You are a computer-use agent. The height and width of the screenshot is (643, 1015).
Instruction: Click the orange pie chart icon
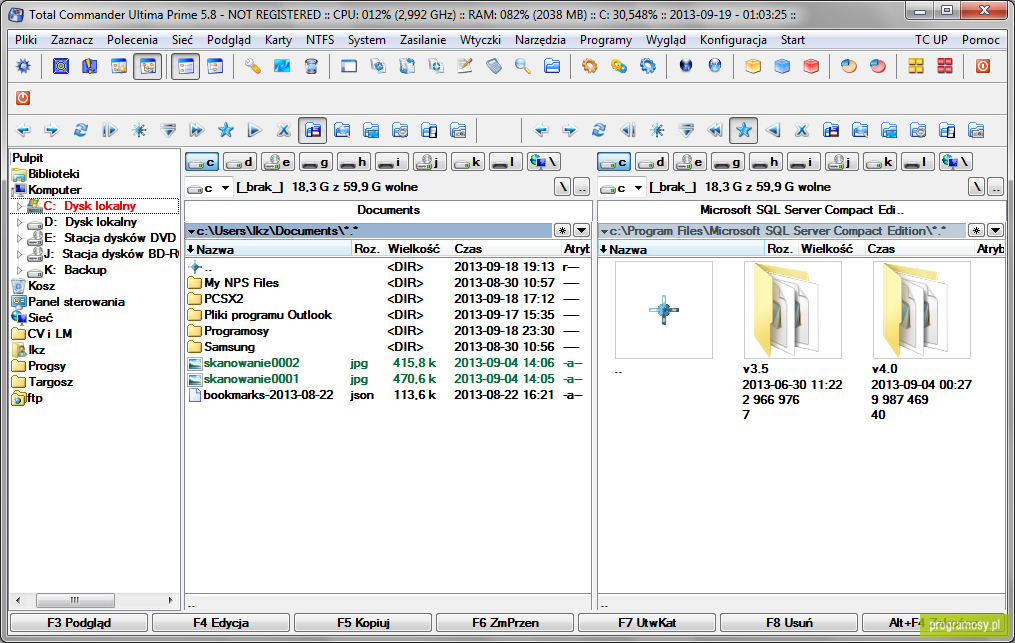[849, 66]
